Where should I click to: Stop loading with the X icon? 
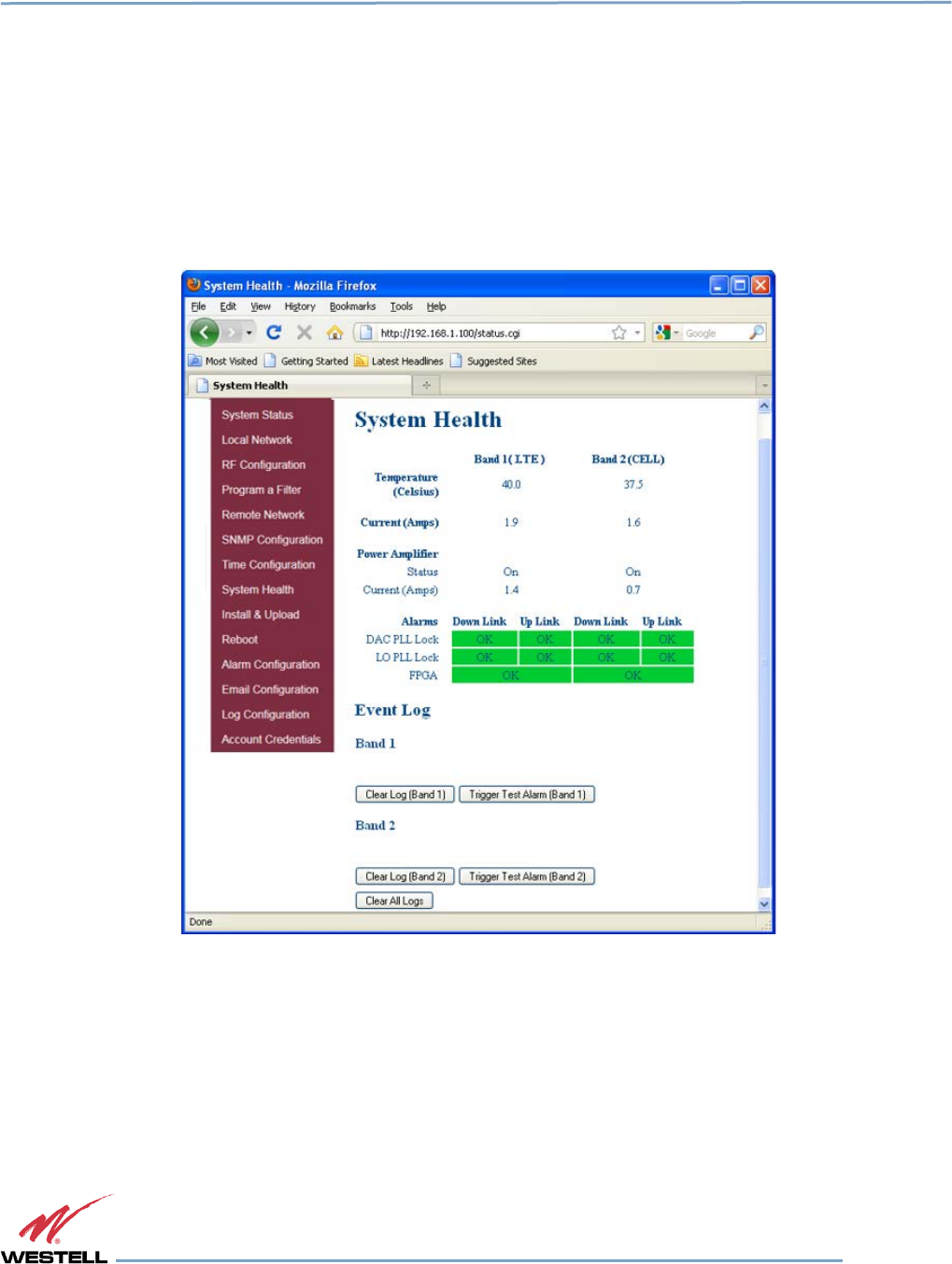point(305,333)
